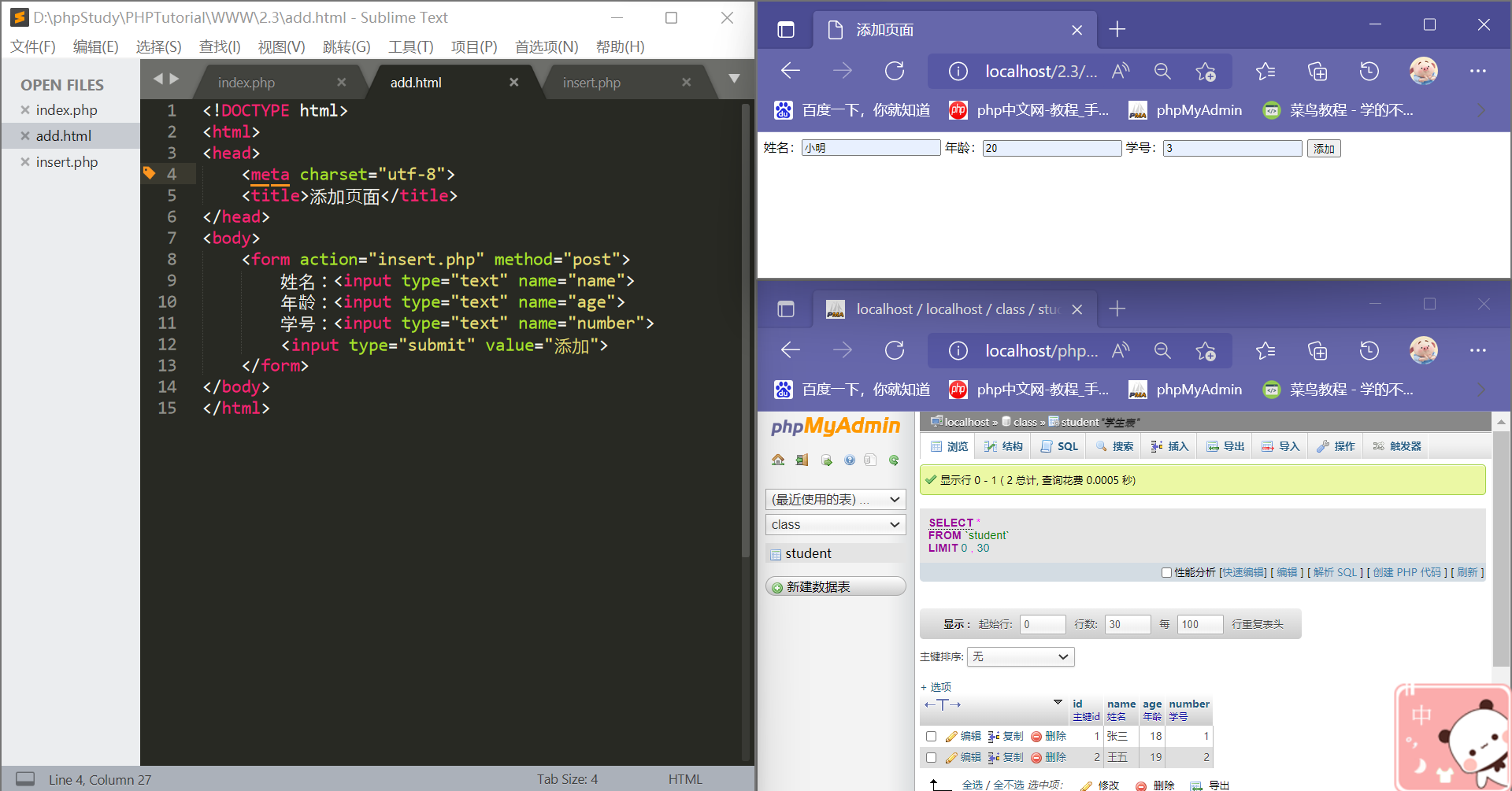The height and width of the screenshot is (791, 1512).
Task: Open phpMyAdmin query window icon
Action: pos(826,460)
